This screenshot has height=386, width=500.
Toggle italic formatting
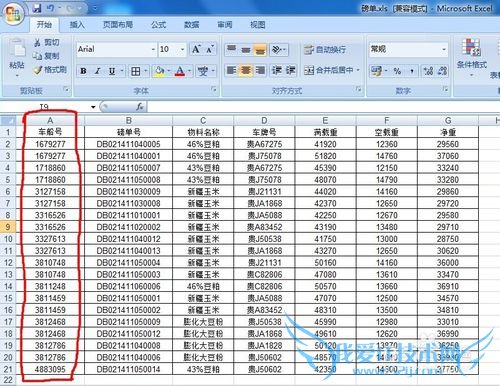pyautogui.click(x=98, y=71)
